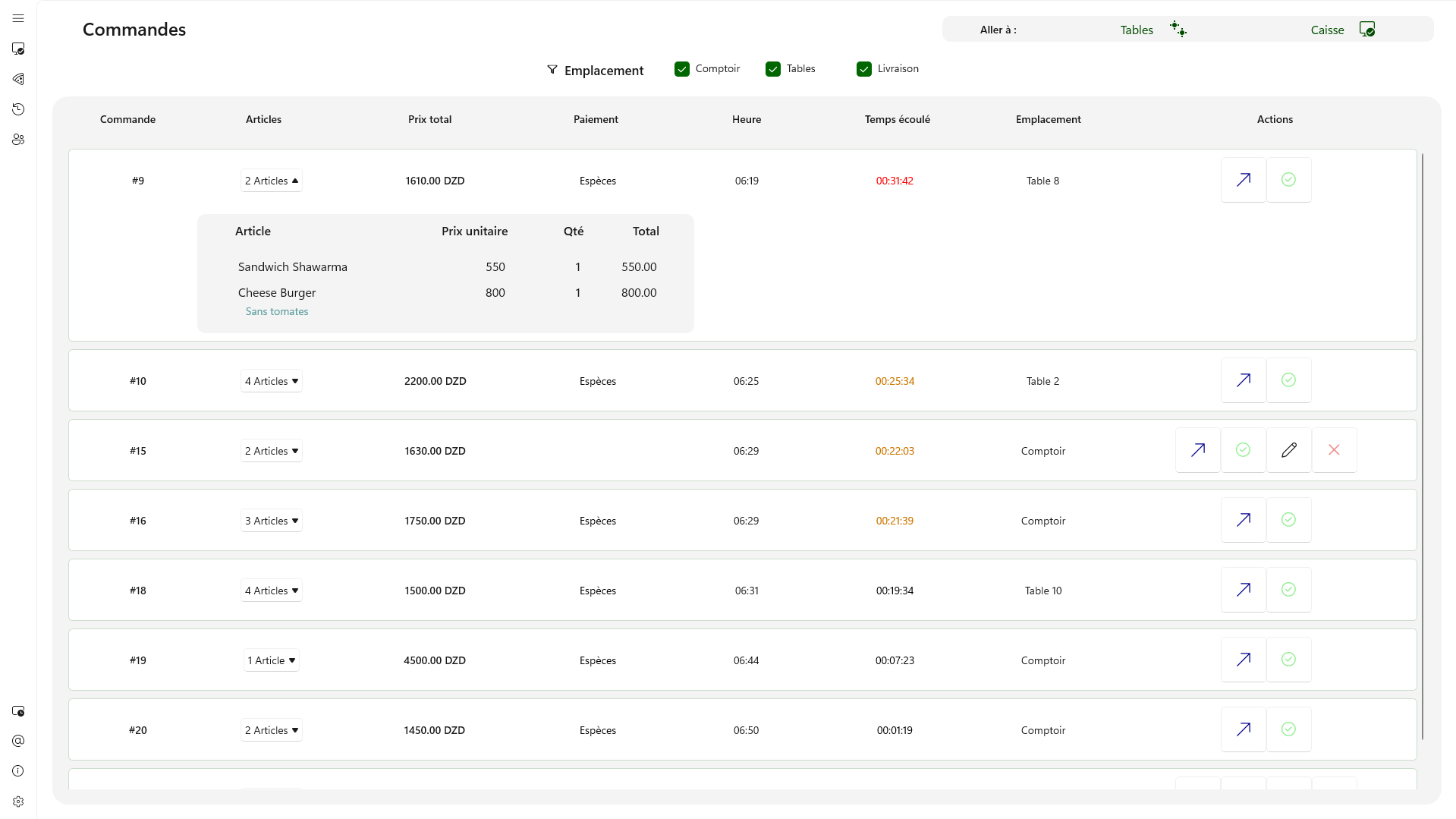Open the hamburger menu in sidebar
Screen dimensions: 1456x819
18,18
